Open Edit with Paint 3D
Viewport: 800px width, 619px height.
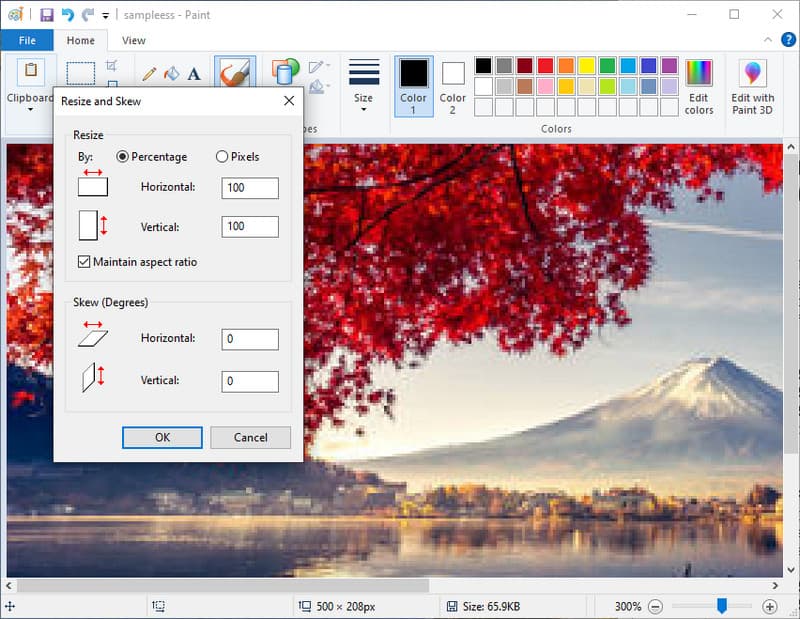point(752,85)
